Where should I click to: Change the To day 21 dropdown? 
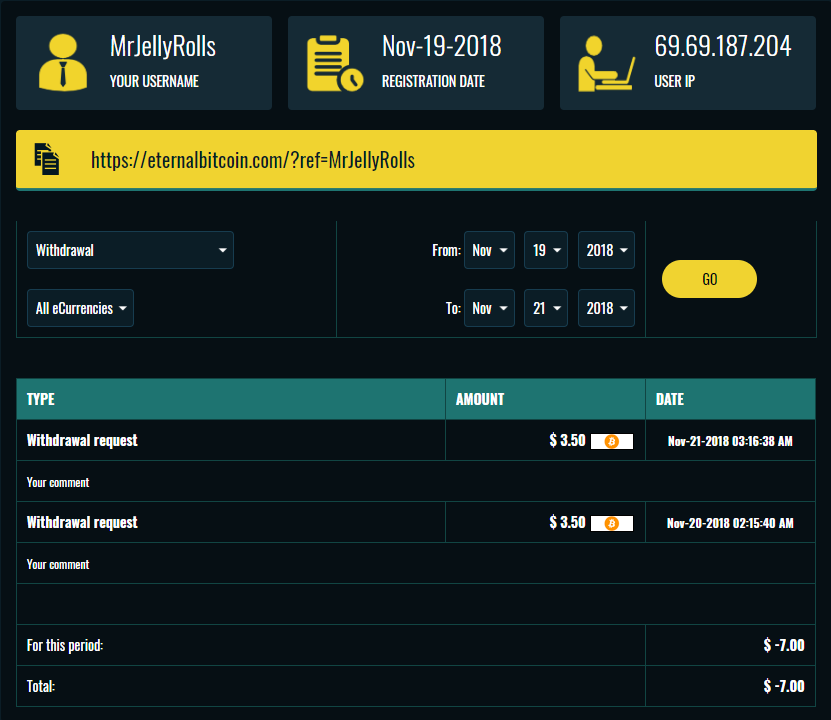click(546, 308)
